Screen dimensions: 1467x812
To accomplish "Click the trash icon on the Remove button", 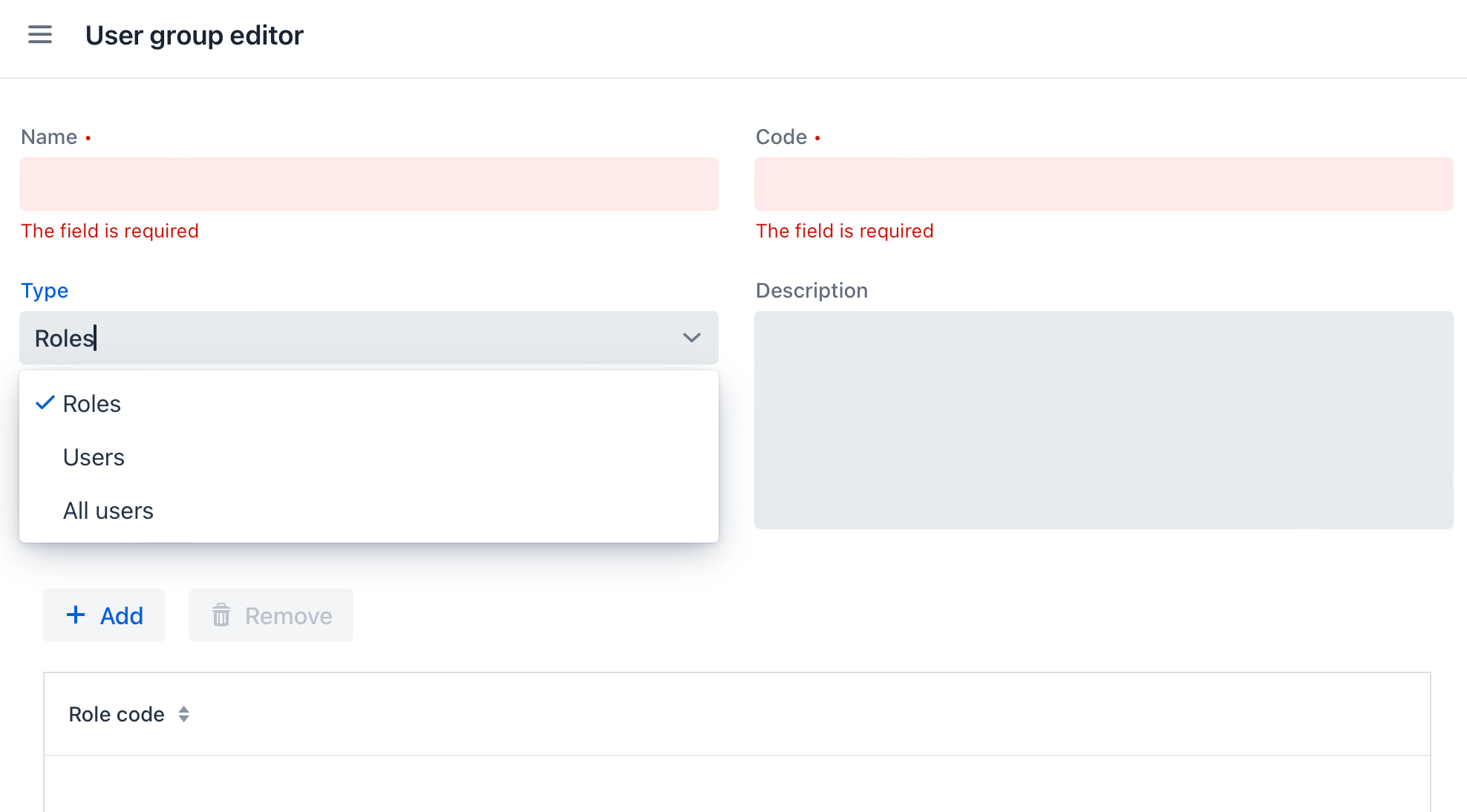I will (x=220, y=615).
